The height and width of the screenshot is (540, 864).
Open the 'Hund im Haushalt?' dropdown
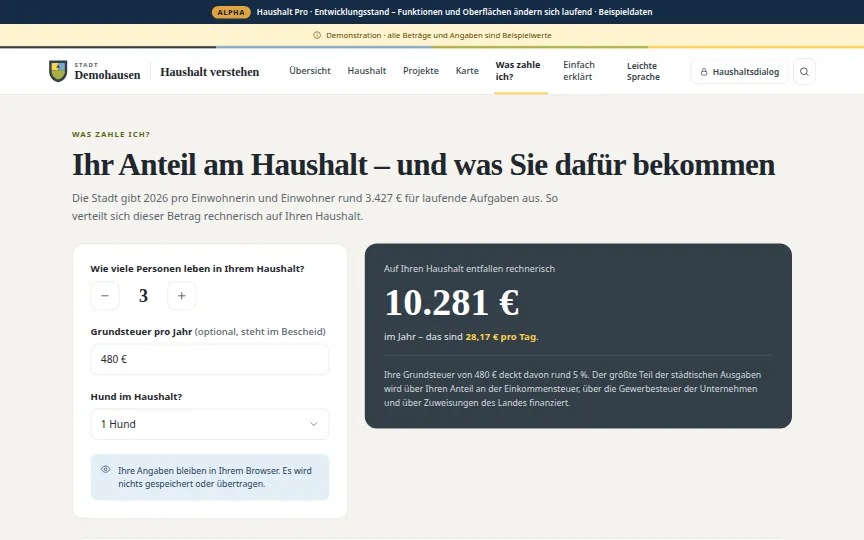209,424
